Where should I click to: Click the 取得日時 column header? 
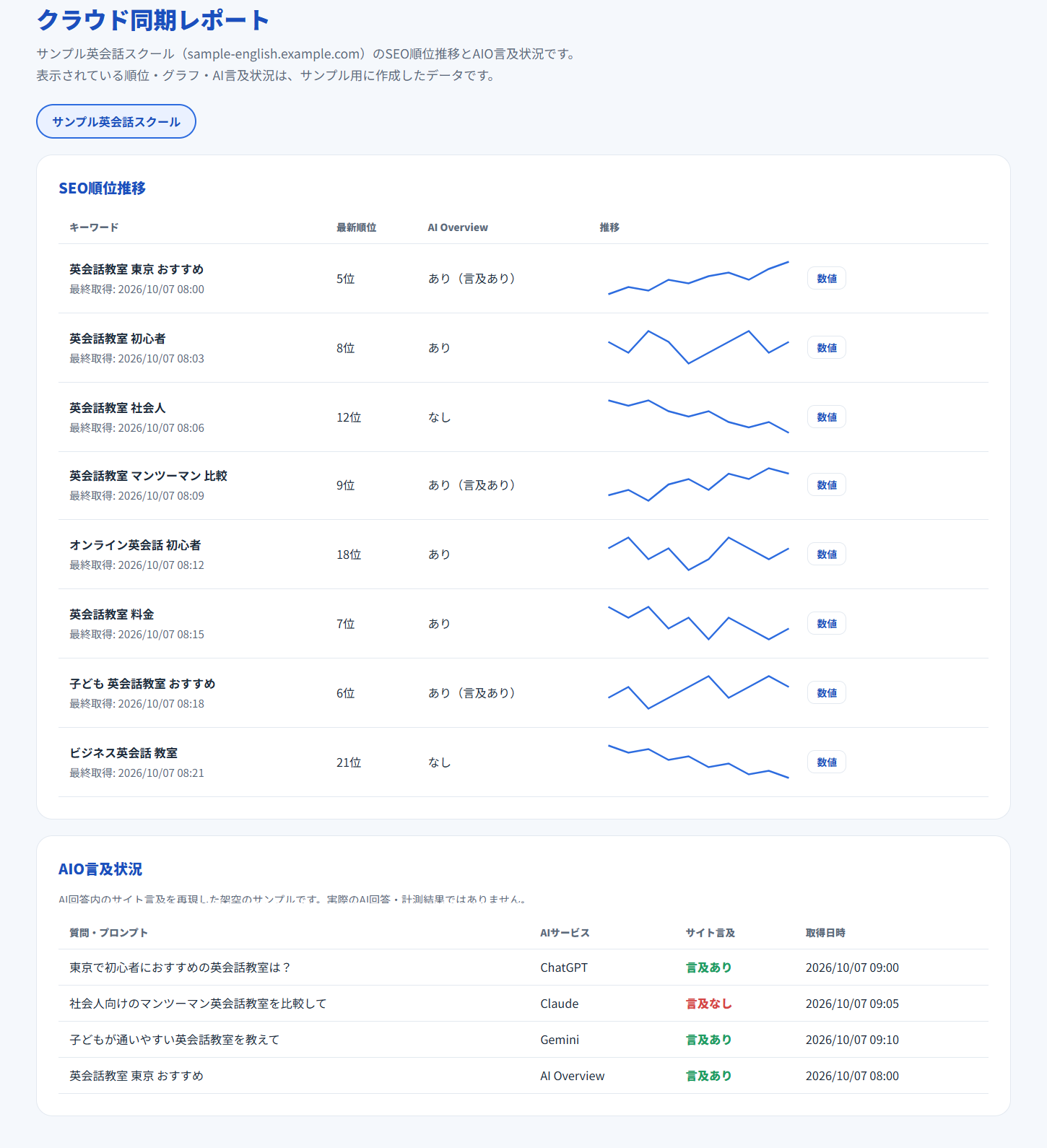[825, 933]
